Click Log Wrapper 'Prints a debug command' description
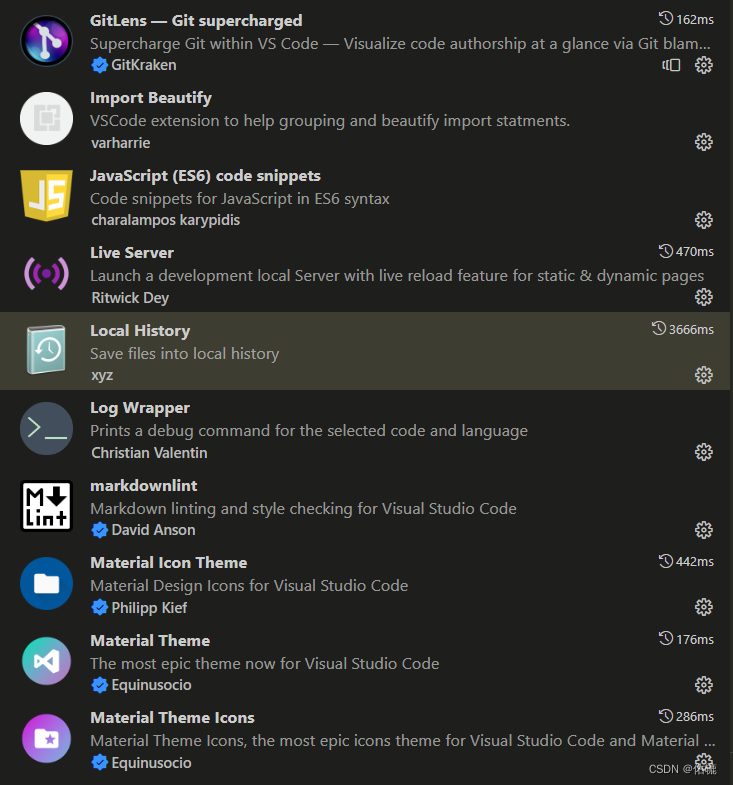The width and height of the screenshot is (733, 785). (309, 431)
